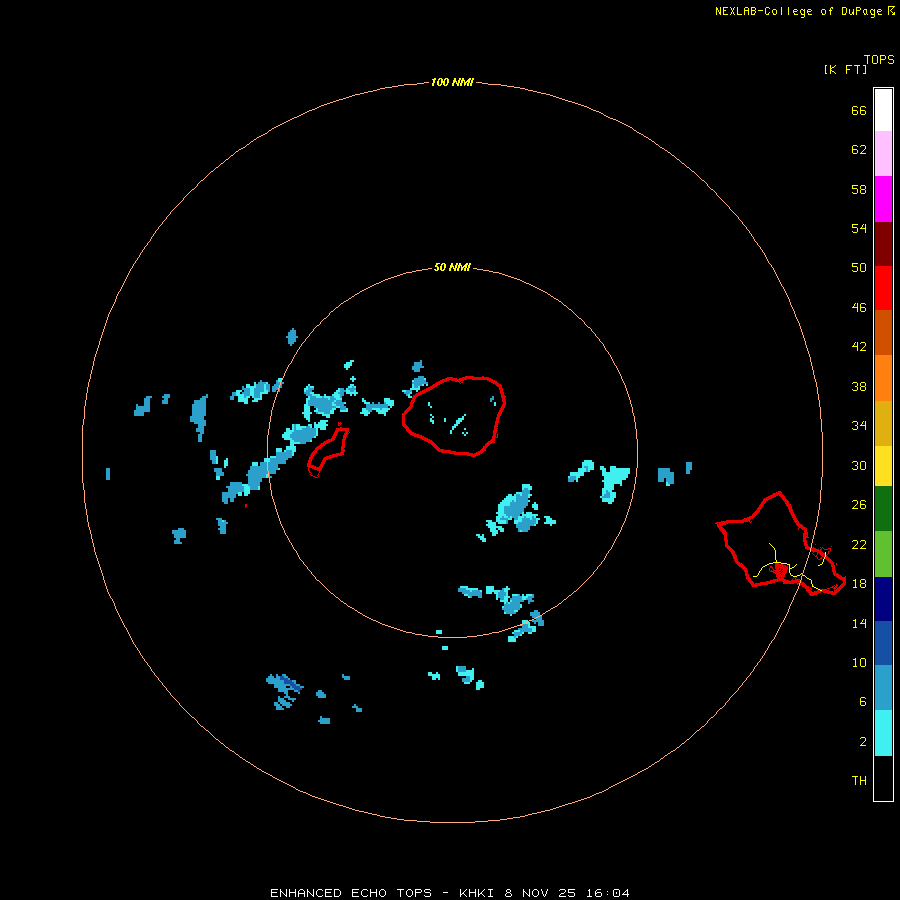The image size is (900, 900).
Task: Click the TH threshold legend label
Action: tap(859, 780)
